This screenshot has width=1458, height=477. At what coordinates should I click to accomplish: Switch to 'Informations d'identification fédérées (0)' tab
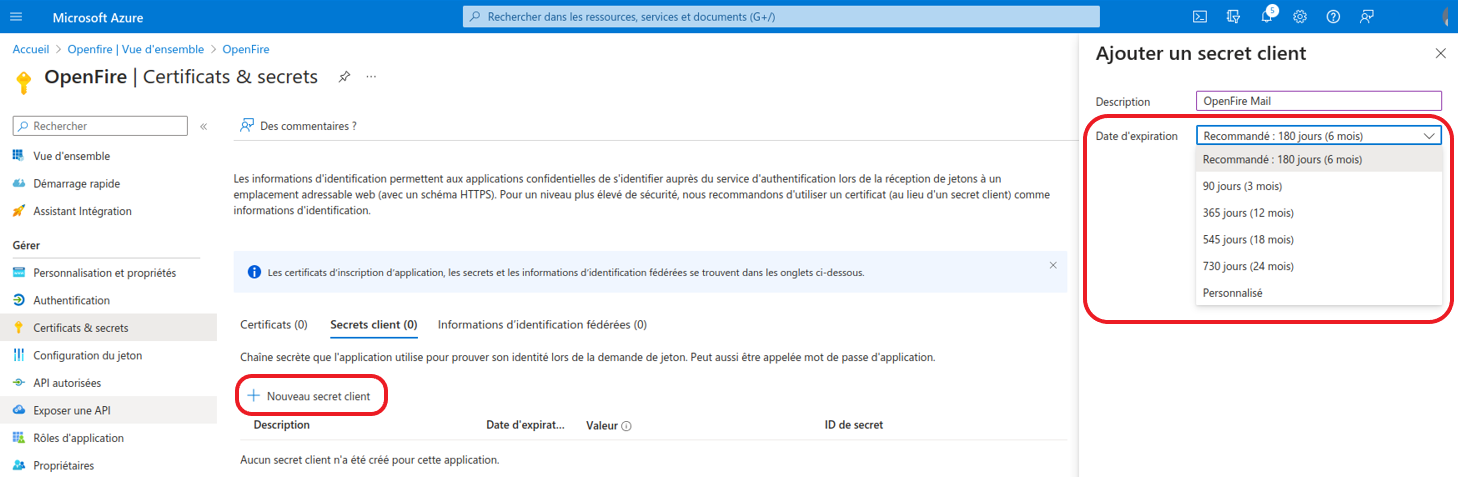(542, 325)
